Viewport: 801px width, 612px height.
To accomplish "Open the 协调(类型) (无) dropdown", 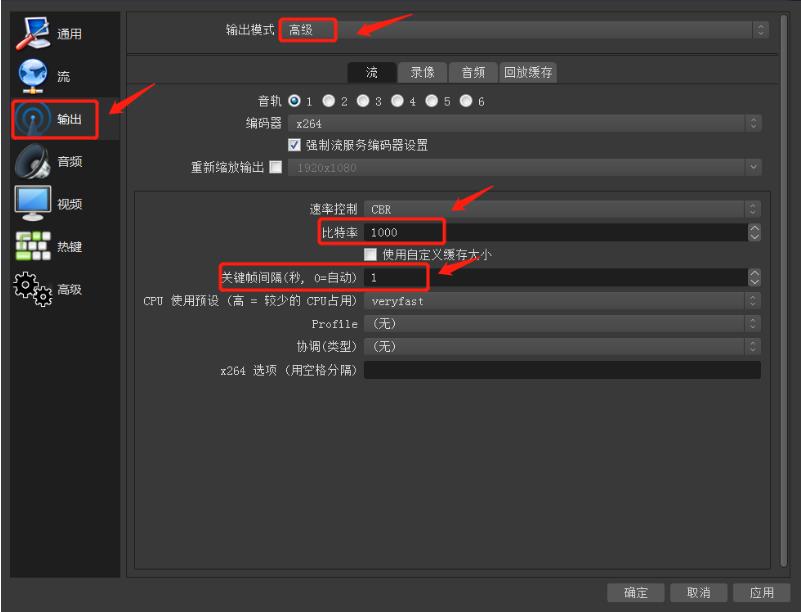I will point(562,346).
